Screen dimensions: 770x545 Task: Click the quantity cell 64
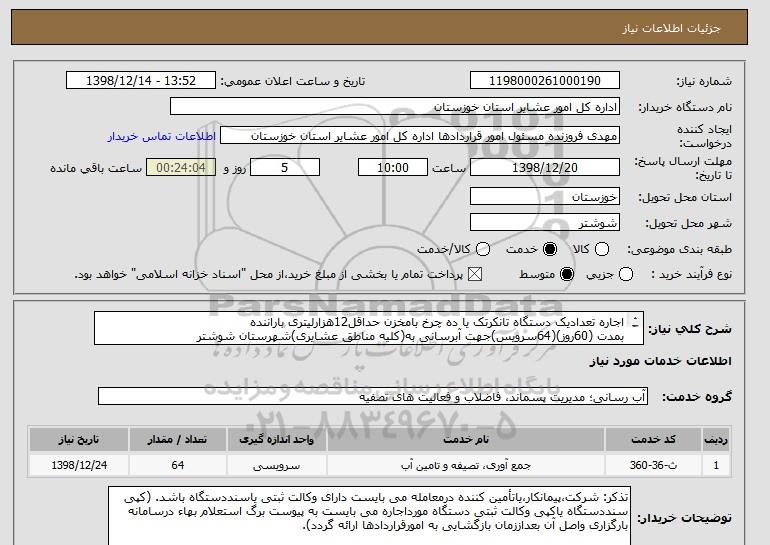pyautogui.click(x=178, y=465)
